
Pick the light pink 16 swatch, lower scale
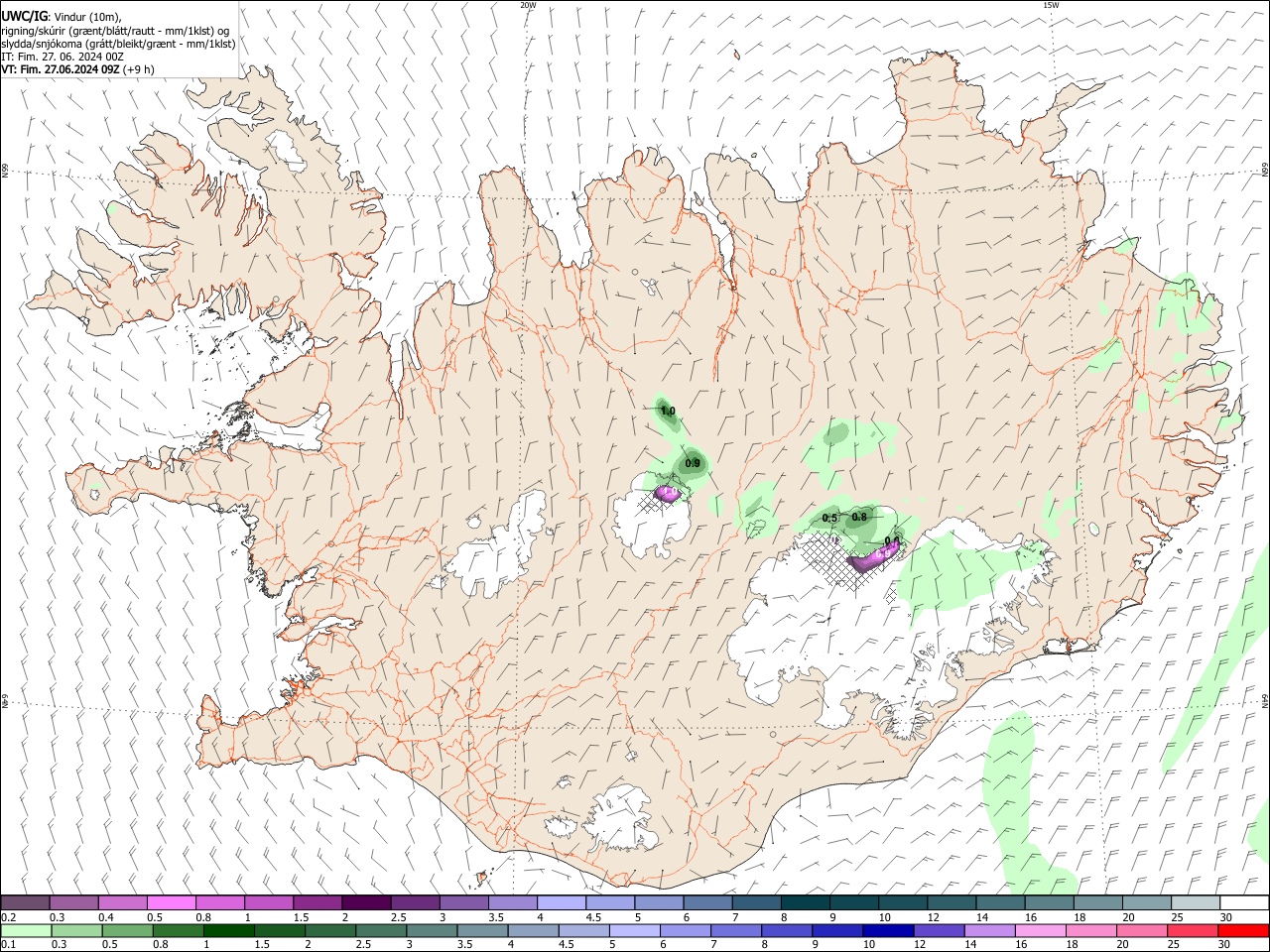[1042, 931]
